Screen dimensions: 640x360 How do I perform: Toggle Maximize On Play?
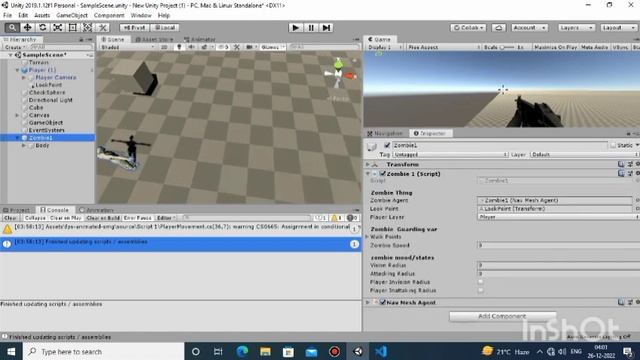point(556,47)
